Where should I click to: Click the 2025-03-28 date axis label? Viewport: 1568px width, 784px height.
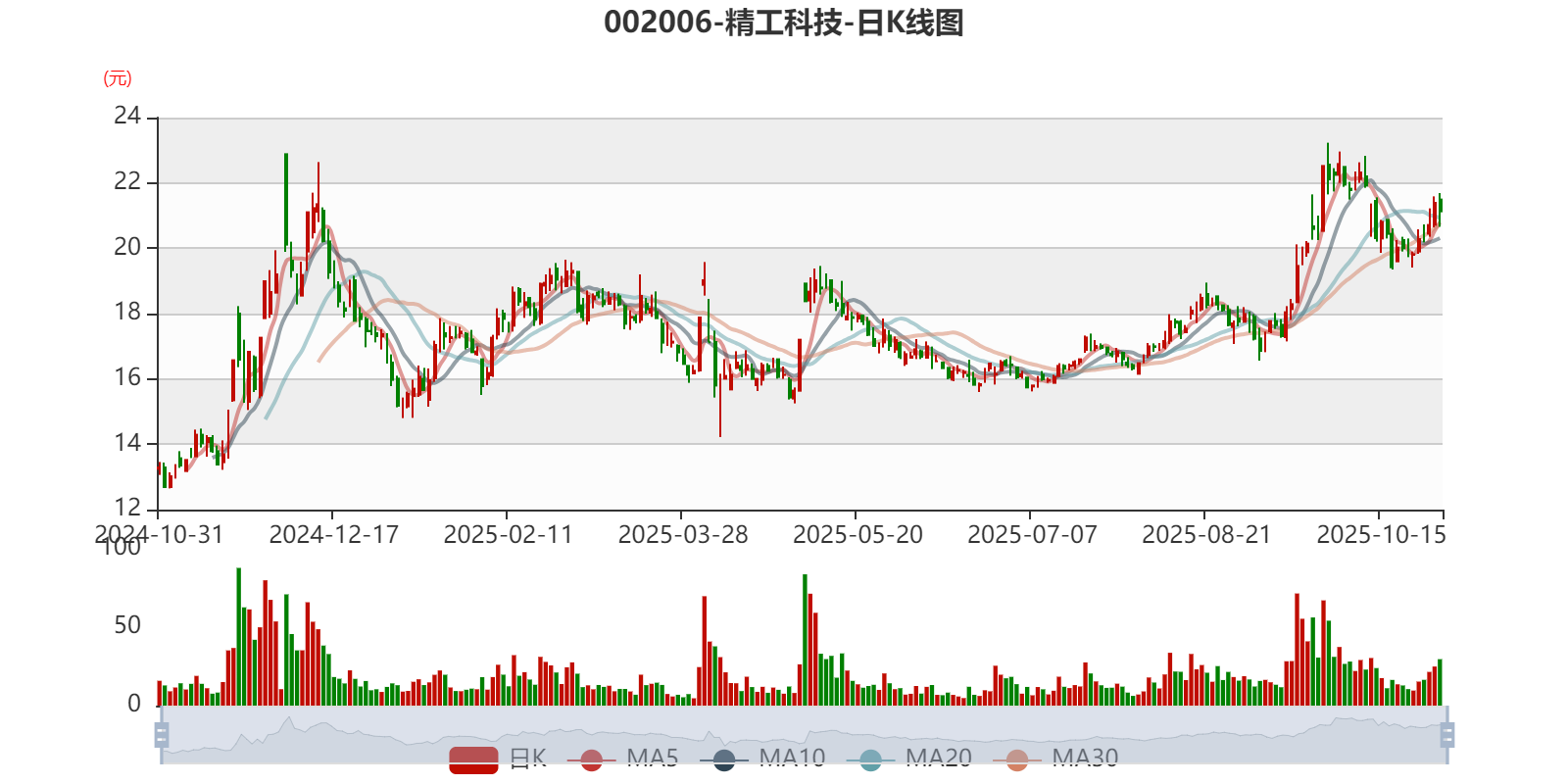coord(682,534)
